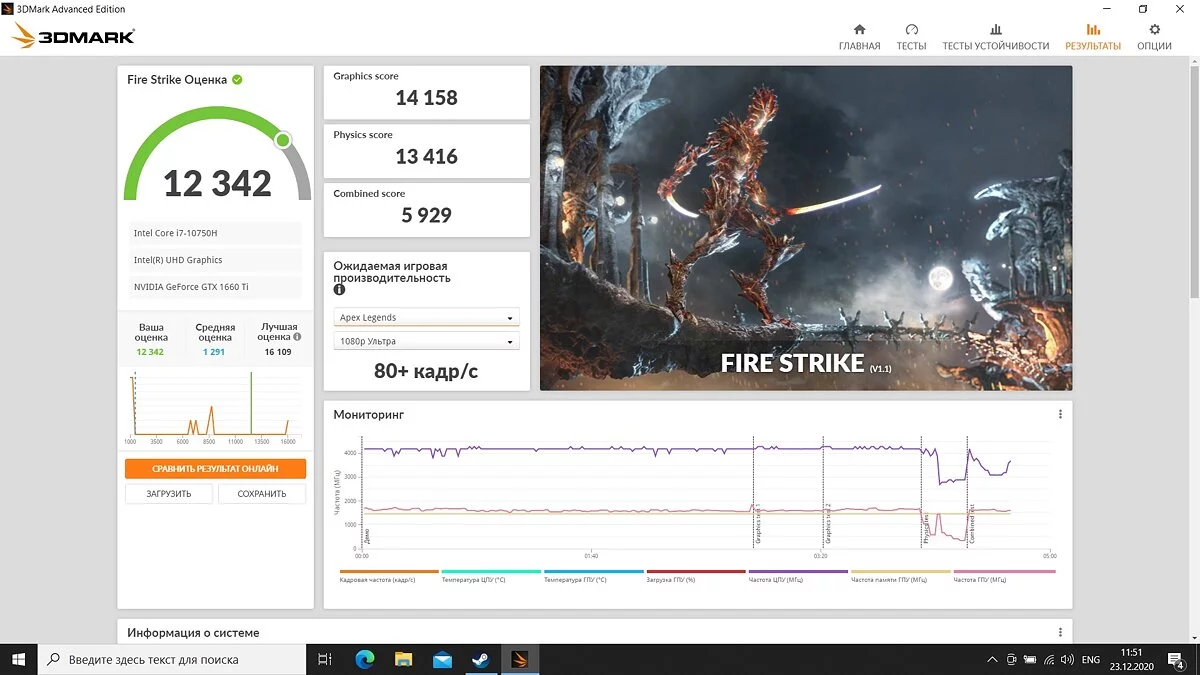Toggle Кадровая частота legend swatch
This screenshot has height=675, width=1200.
click(389, 572)
